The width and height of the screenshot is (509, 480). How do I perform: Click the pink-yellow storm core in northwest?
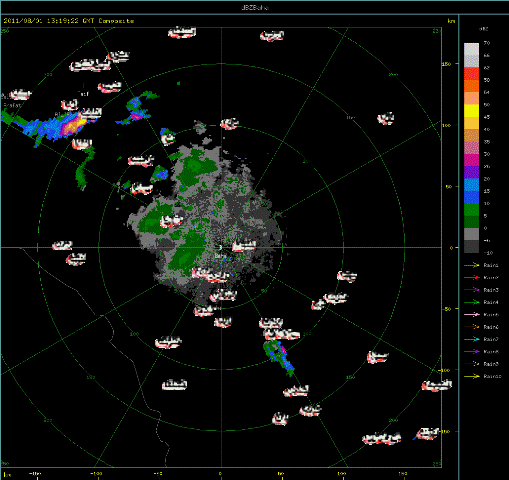[x=72, y=126]
